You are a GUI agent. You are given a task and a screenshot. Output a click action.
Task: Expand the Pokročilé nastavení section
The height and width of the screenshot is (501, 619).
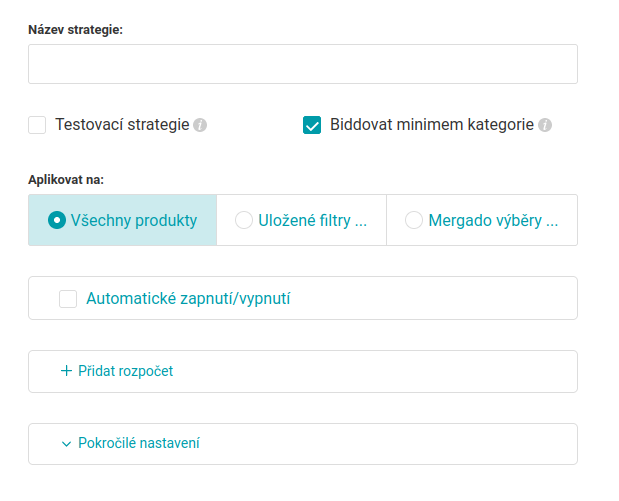pos(138,444)
